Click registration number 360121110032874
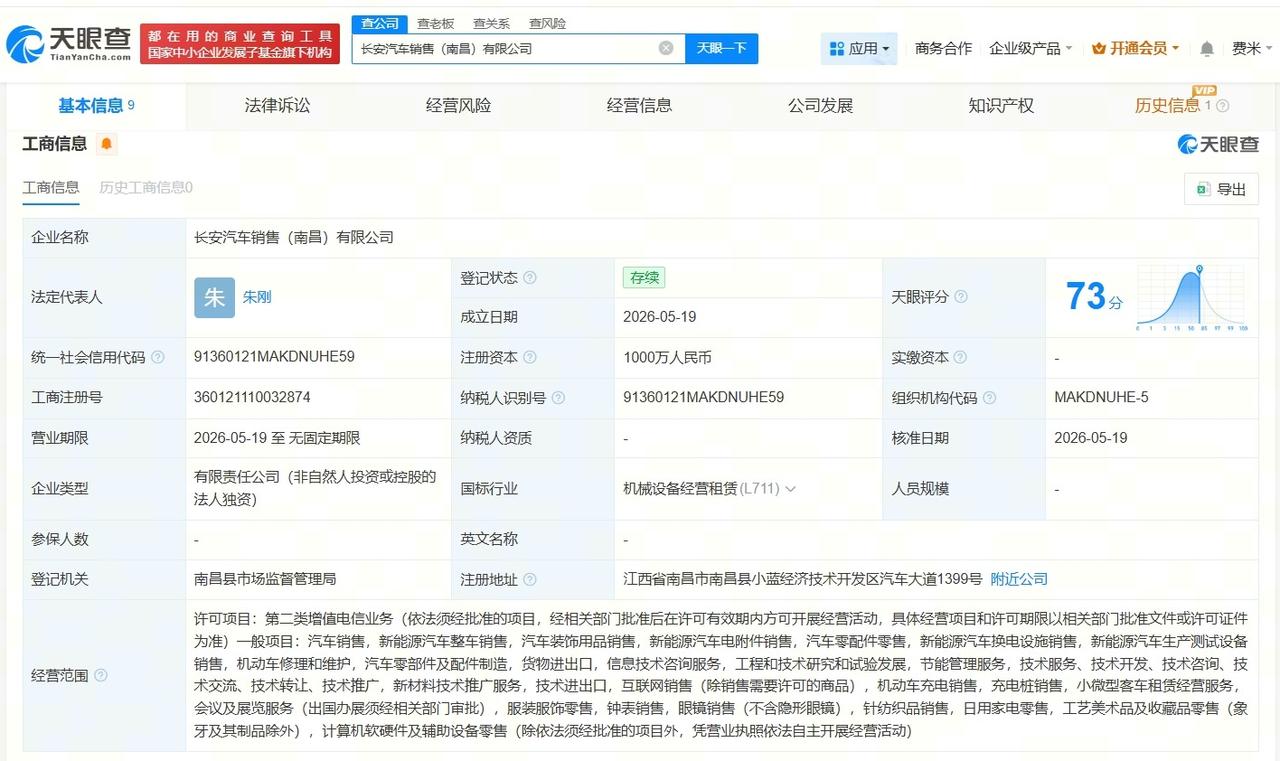 252,397
